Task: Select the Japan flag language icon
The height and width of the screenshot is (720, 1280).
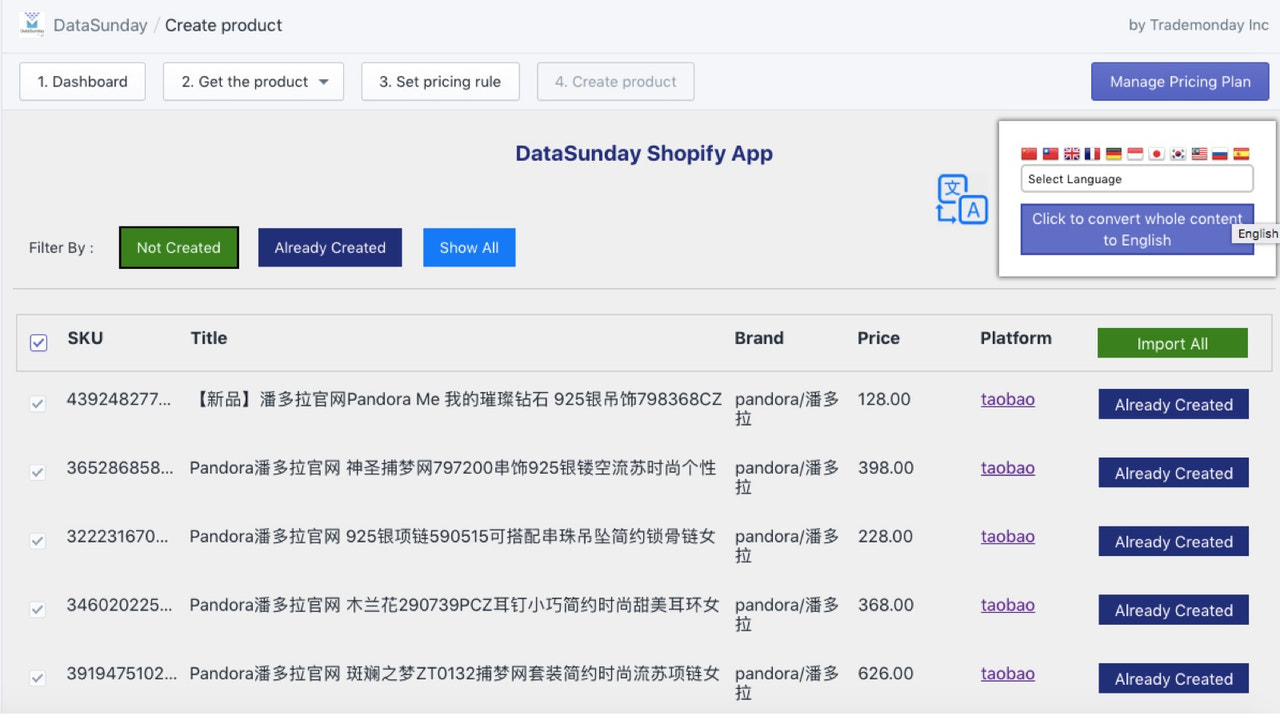Action: point(1156,154)
